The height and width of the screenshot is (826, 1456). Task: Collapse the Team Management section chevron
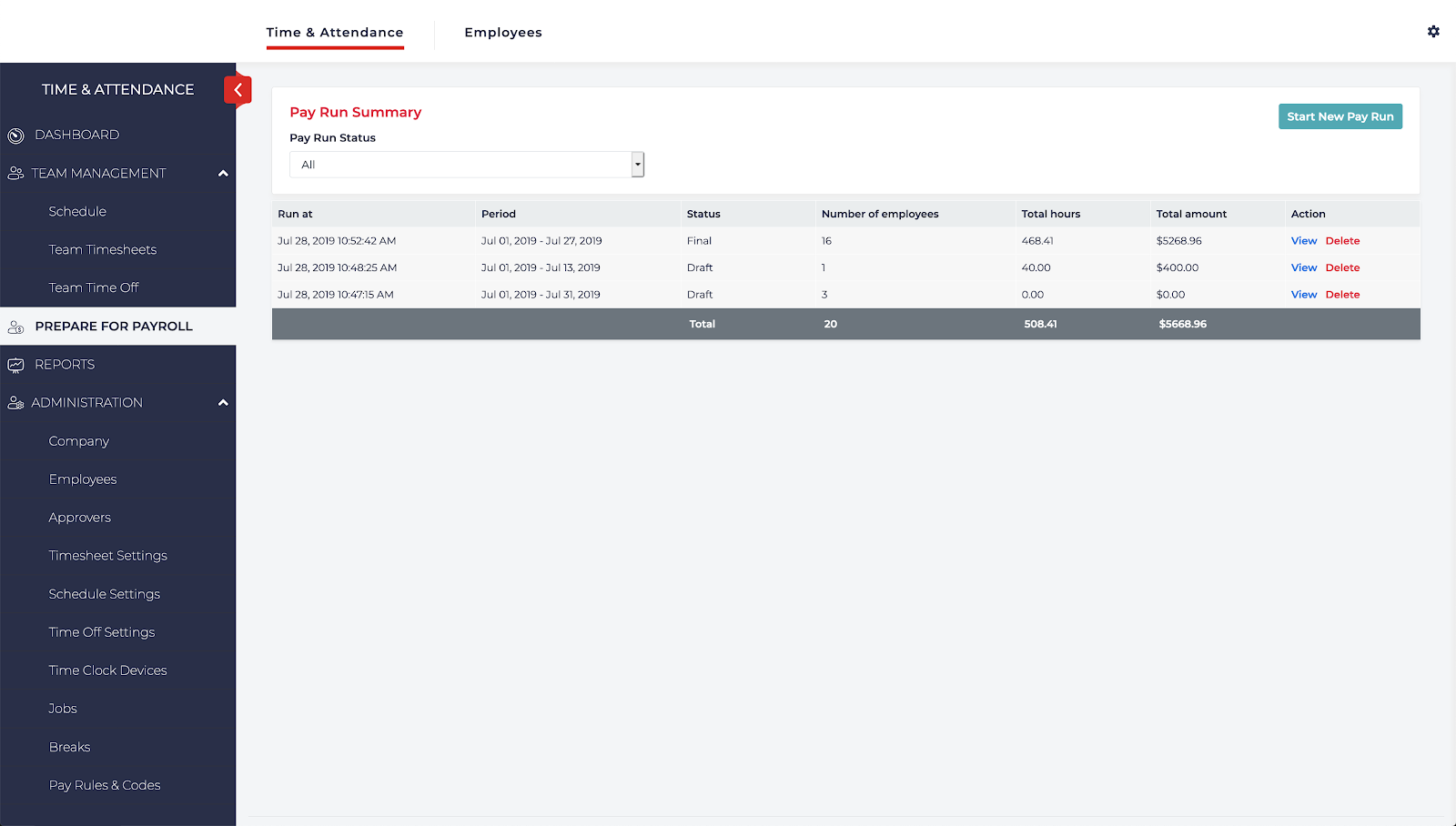pos(223,174)
